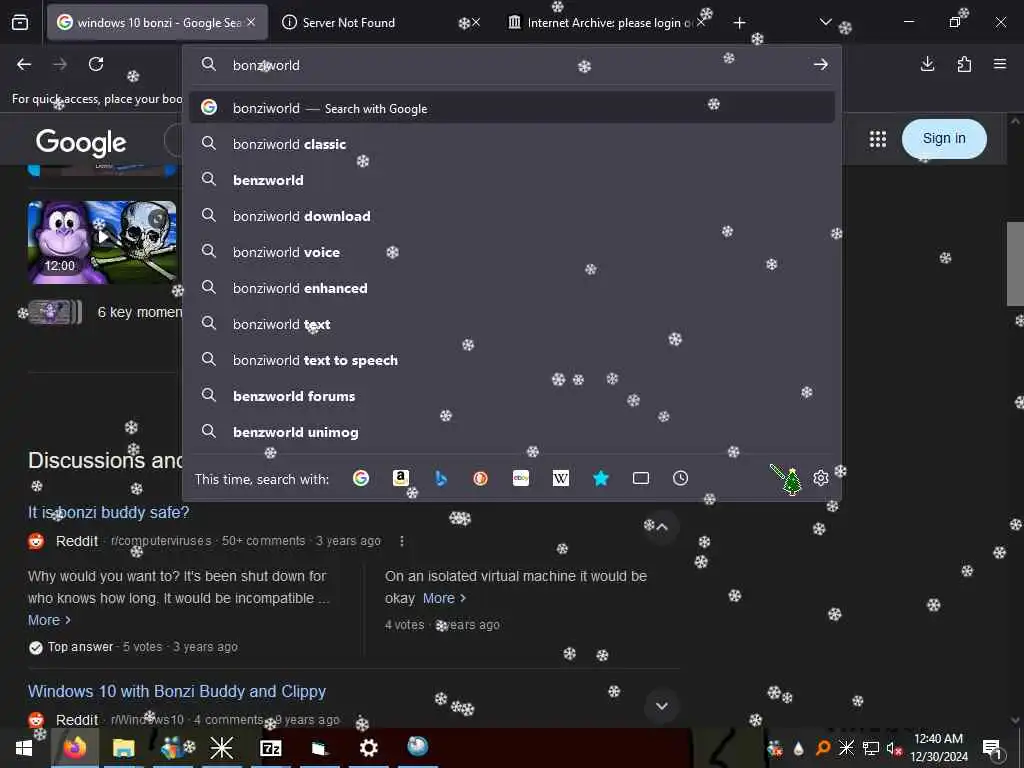Image resolution: width=1024 pixels, height=768 pixels.
Task: Pick the benzworld unimog suggestion
Action: tap(511, 432)
